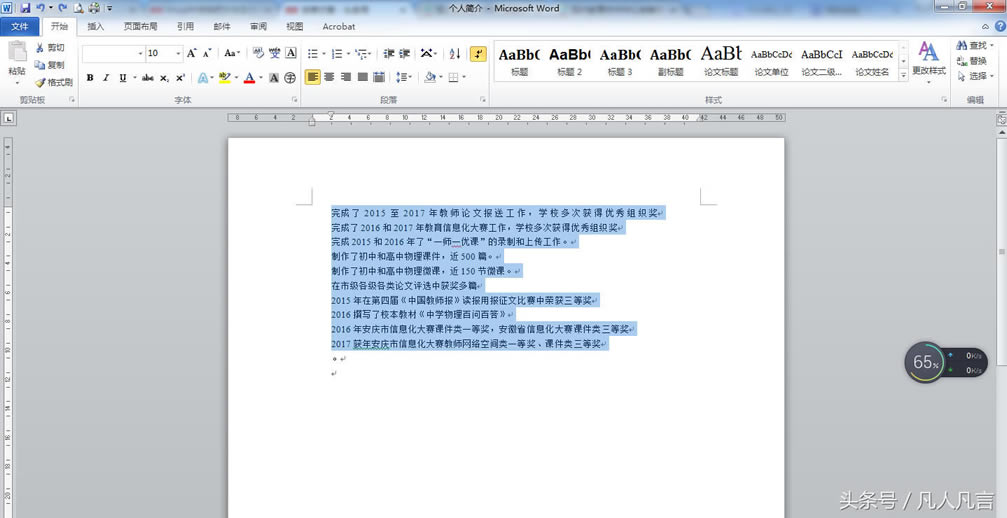Apply the 标题 2 style thumbnail
1007x518 pixels.
point(569,58)
